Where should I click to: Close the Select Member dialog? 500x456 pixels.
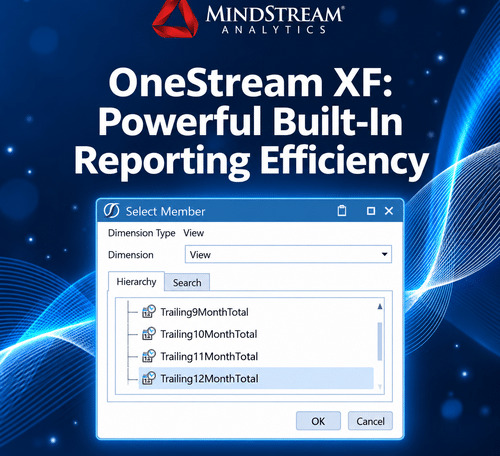click(x=389, y=211)
